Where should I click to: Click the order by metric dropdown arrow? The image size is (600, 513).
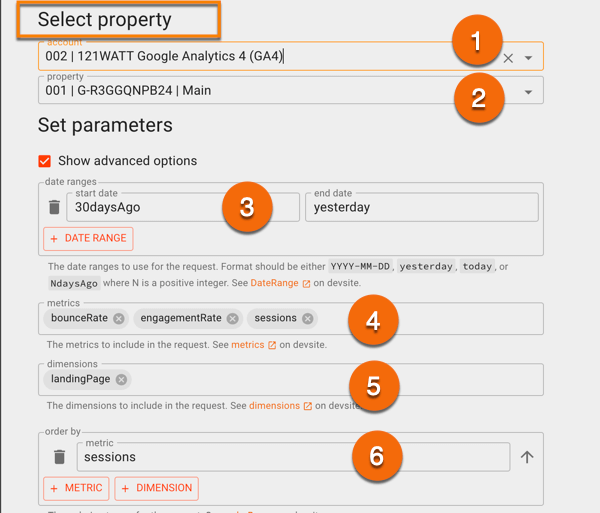pyautogui.click(x=500, y=457)
